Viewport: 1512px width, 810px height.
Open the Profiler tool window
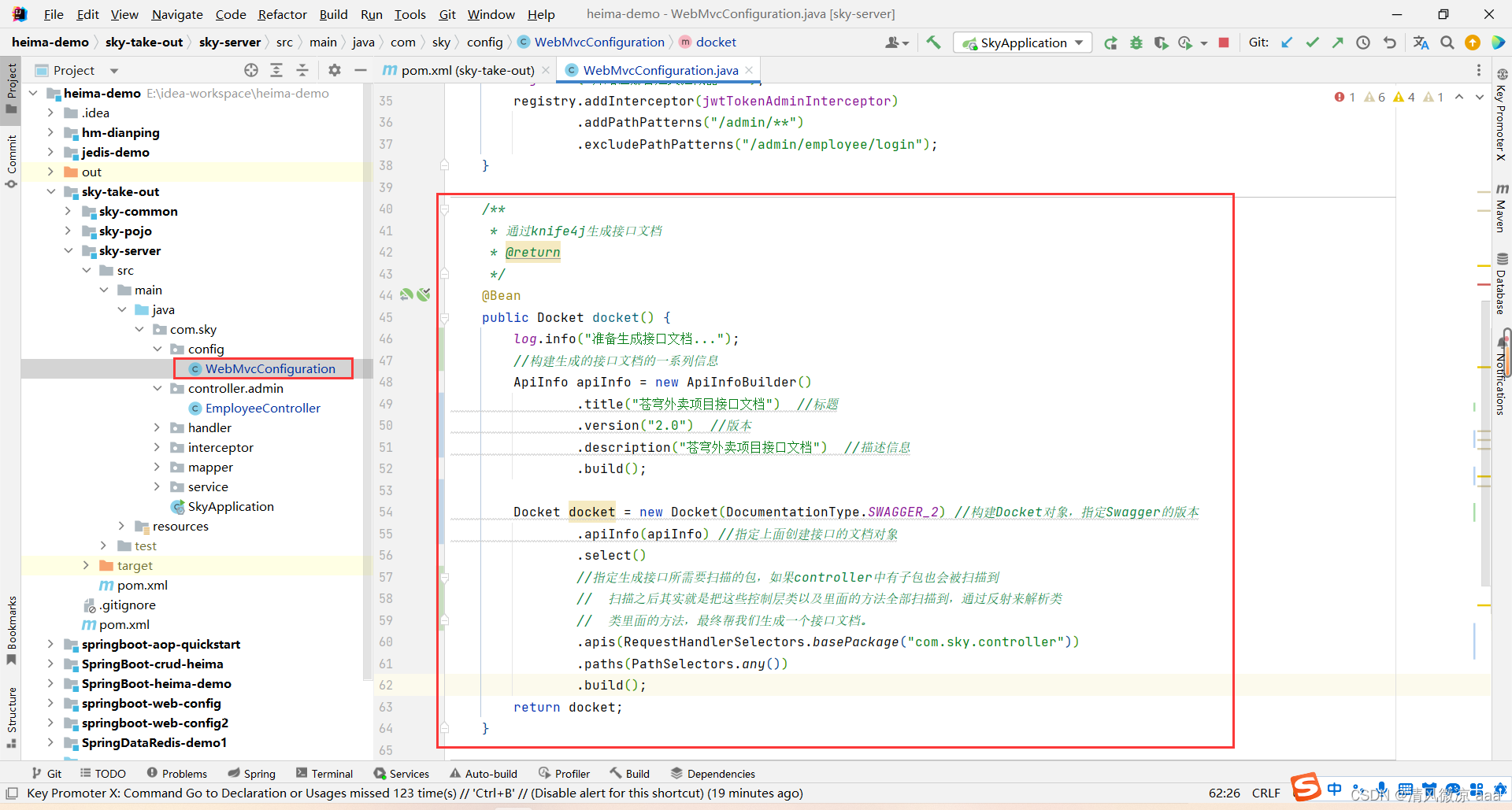[564, 774]
